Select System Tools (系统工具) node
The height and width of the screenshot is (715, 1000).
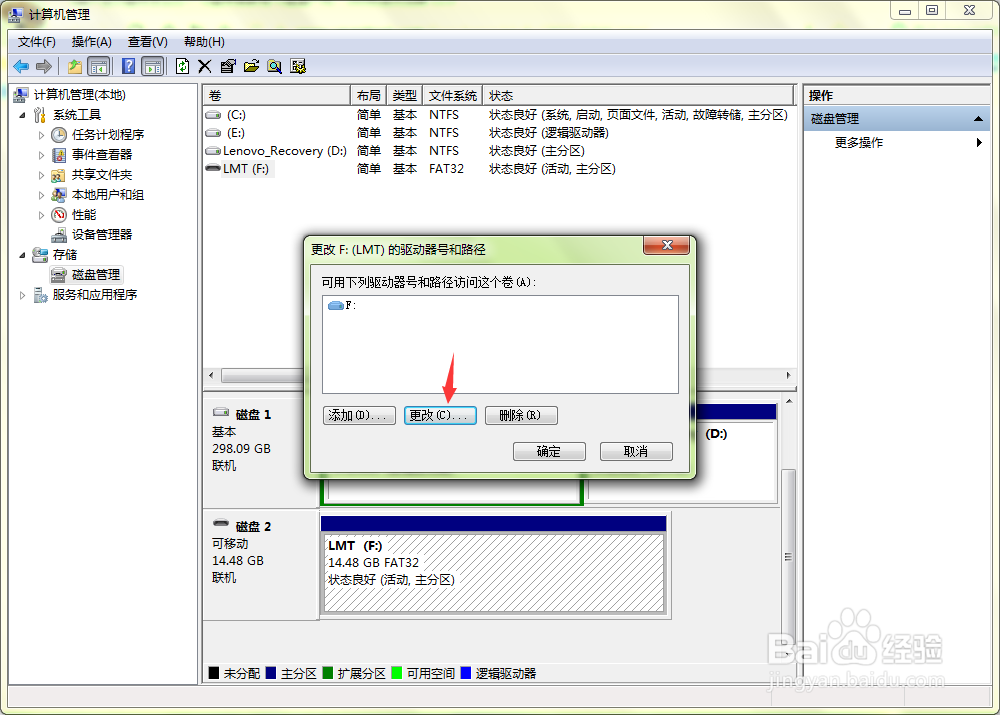tap(77, 115)
